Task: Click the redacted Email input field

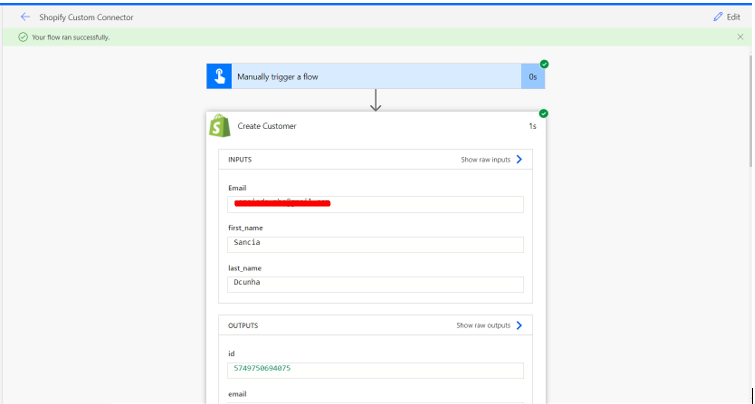Action: [x=376, y=204]
